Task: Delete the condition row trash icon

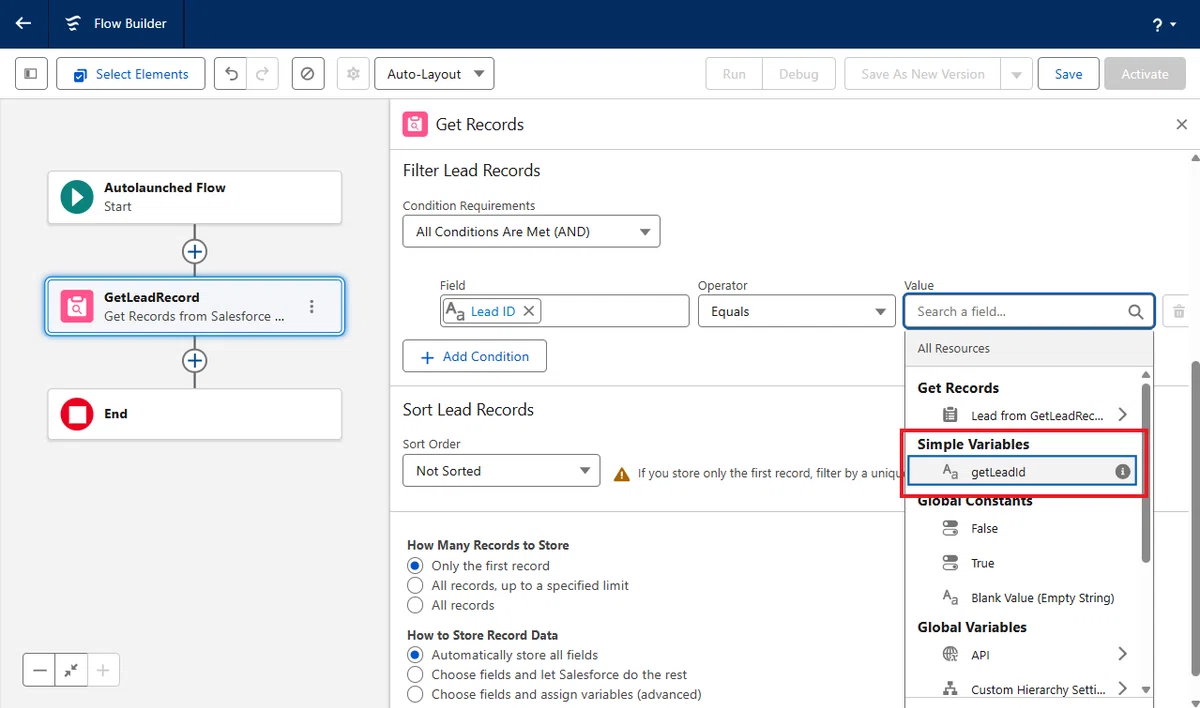Action: point(1179,312)
